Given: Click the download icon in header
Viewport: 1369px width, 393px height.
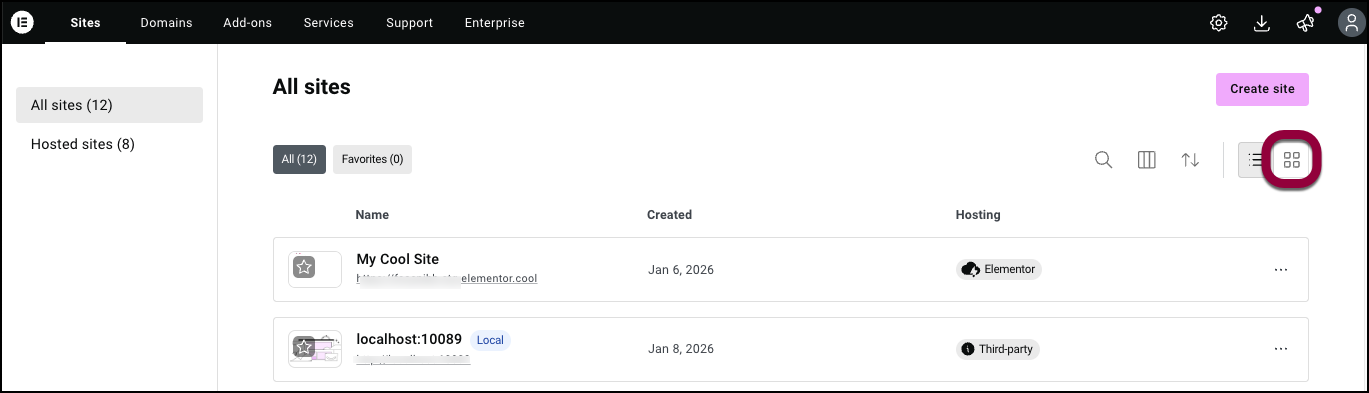Looking at the screenshot, I should click(1261, 23).
